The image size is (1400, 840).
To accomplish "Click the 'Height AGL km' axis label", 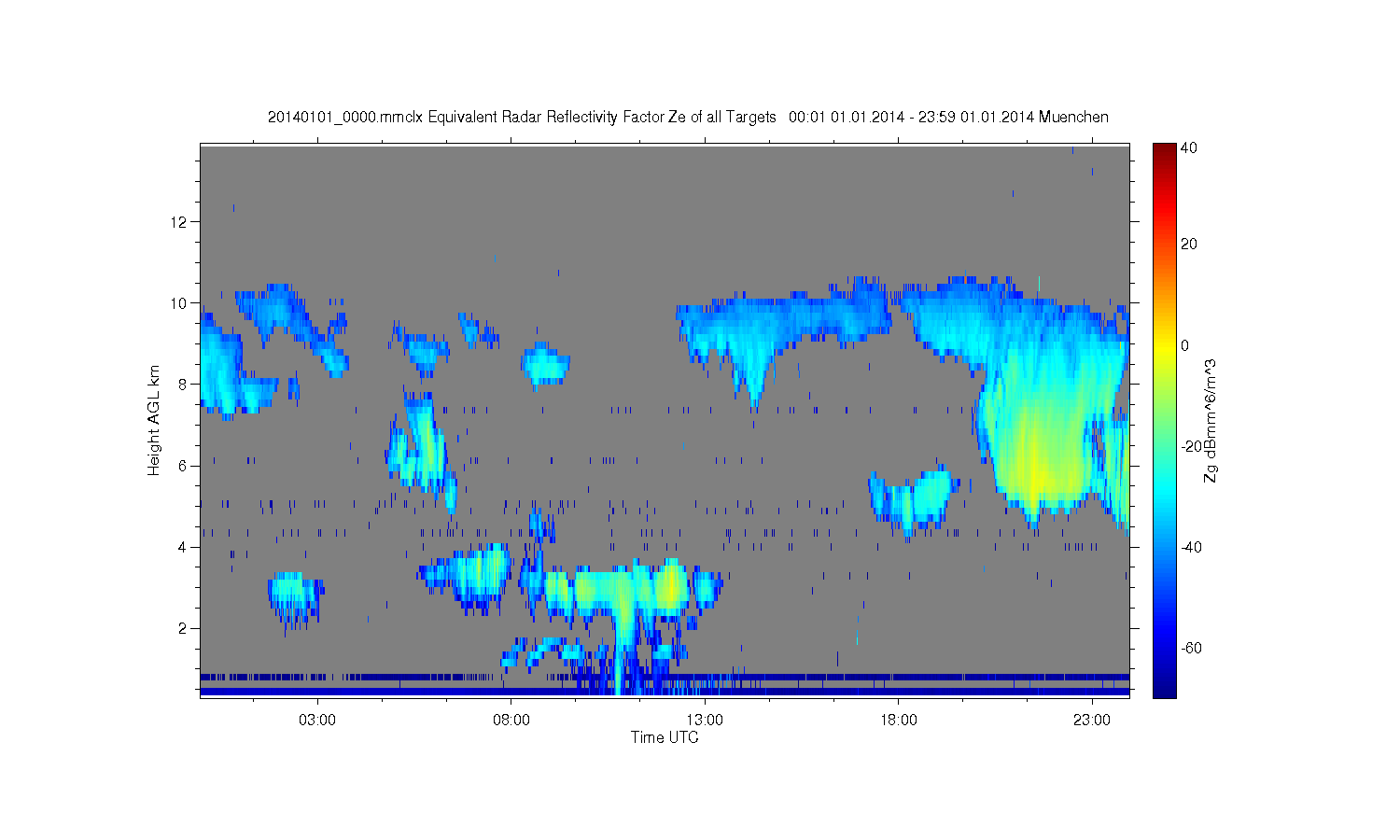I will (154, 420).
